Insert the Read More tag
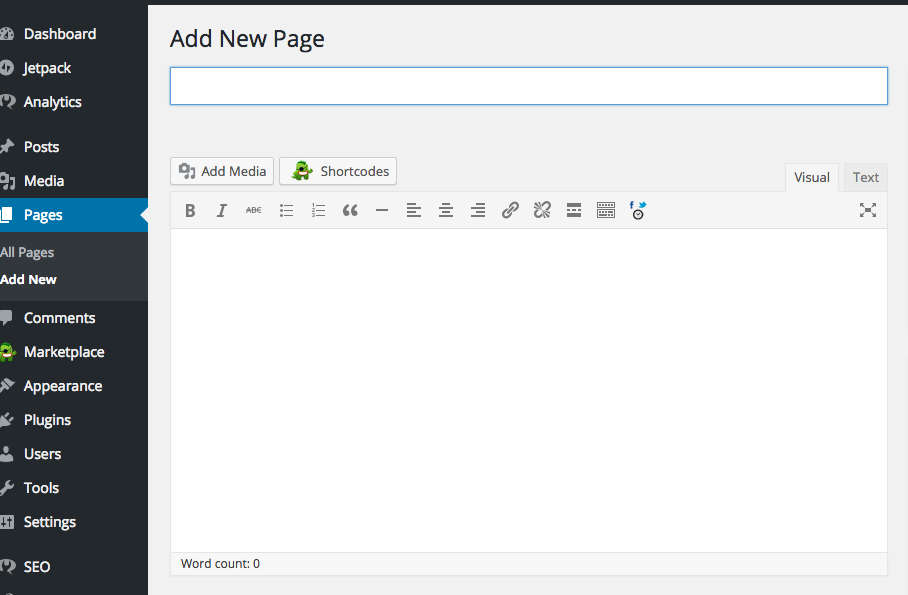 pyautogui.click(x=574, y=210)
